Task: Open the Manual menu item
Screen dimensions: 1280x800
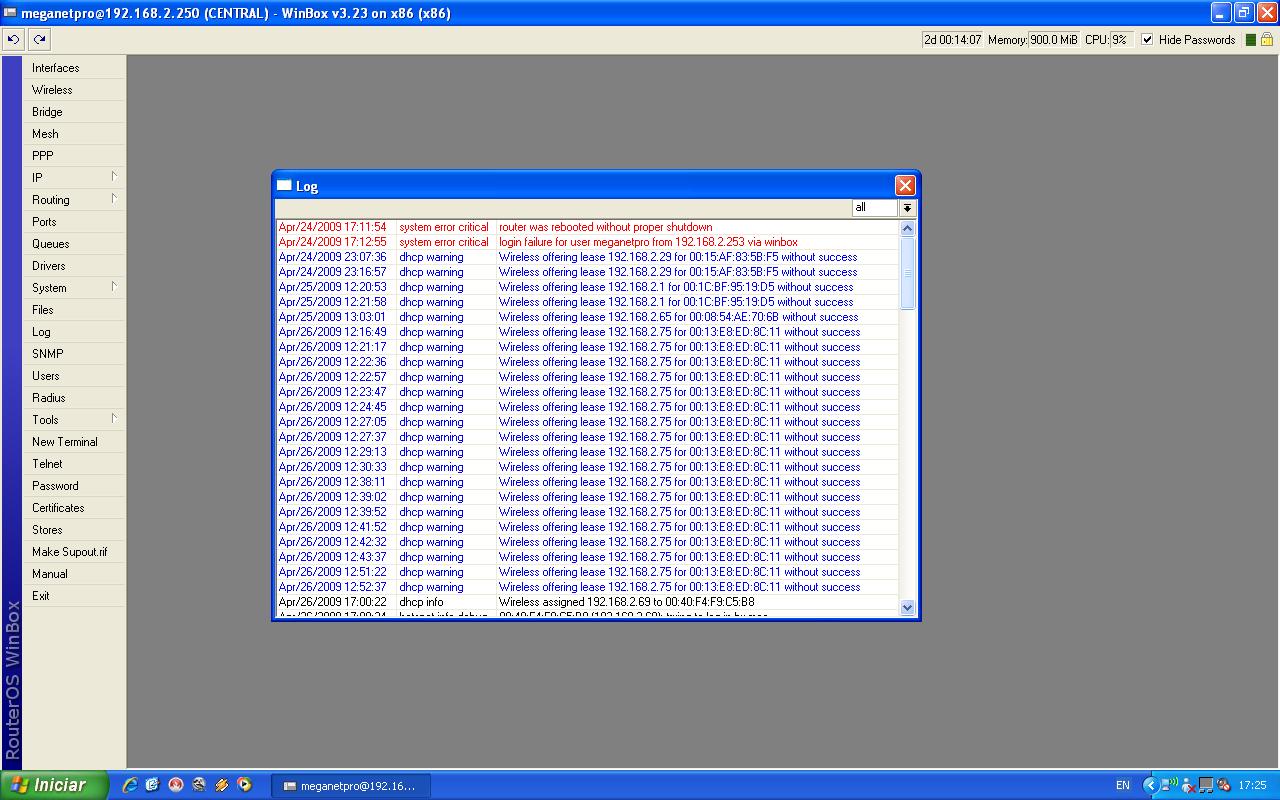Action: (74, 574)
